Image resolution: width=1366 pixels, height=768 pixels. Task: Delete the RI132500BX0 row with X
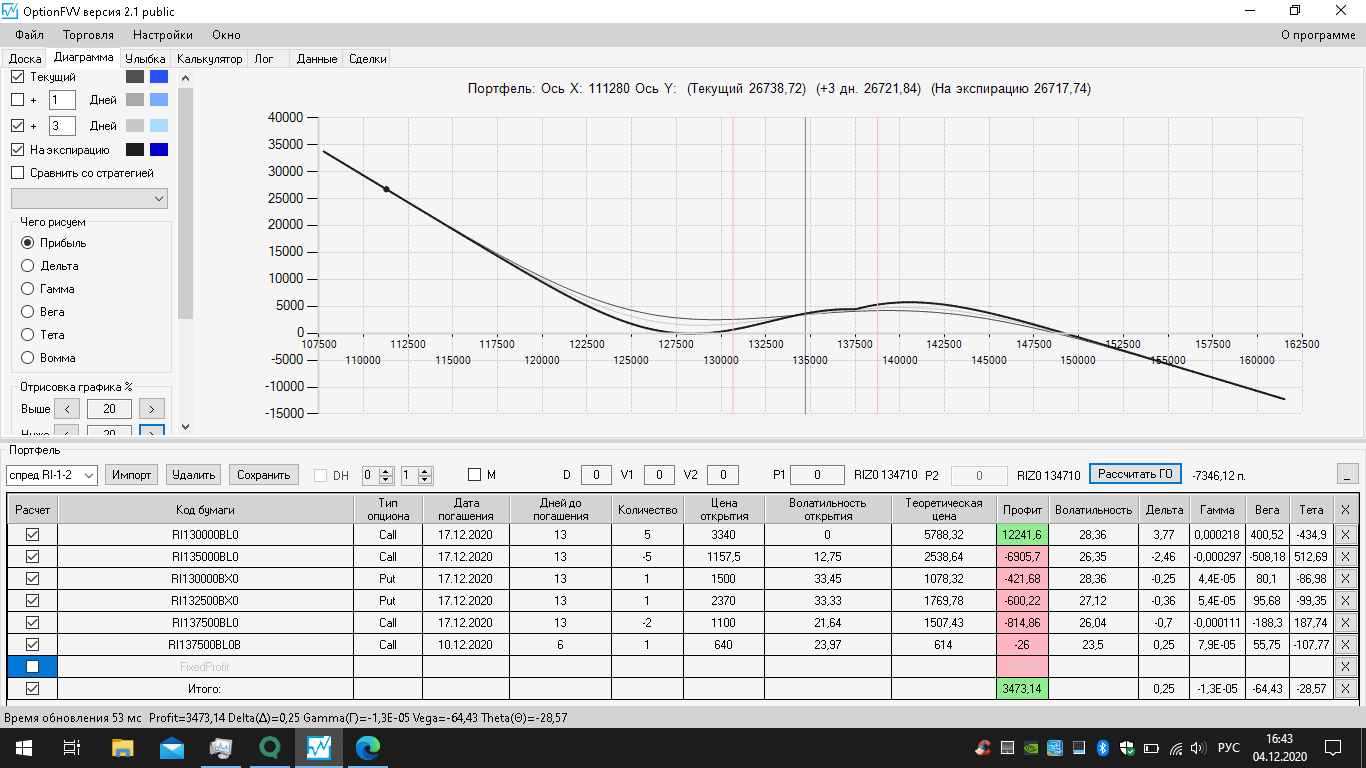click(x=1345, y=601)
